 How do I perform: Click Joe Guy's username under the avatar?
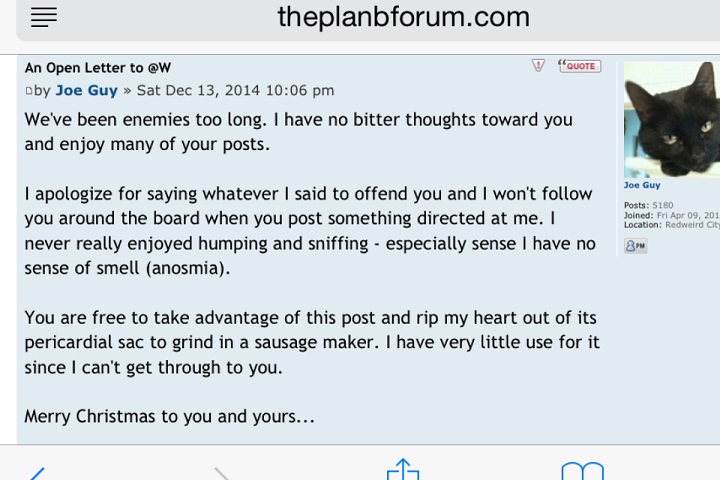[x=641, y=185]
